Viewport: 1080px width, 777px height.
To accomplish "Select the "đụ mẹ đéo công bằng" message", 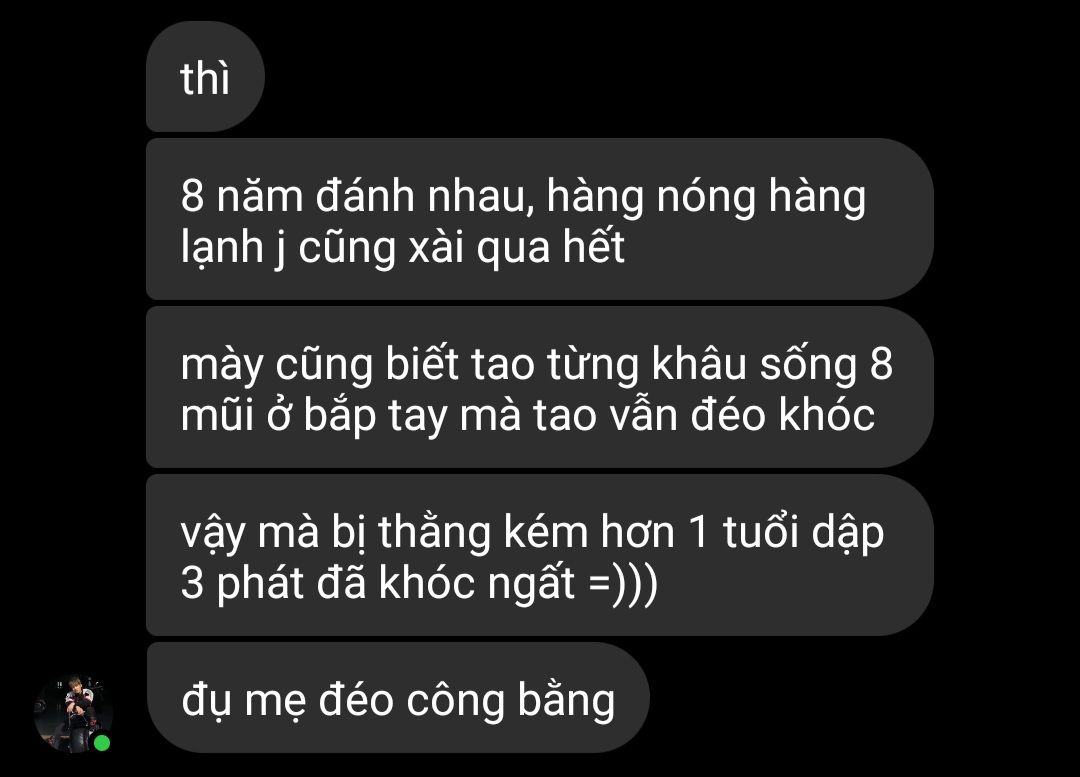I will point(397,698).
